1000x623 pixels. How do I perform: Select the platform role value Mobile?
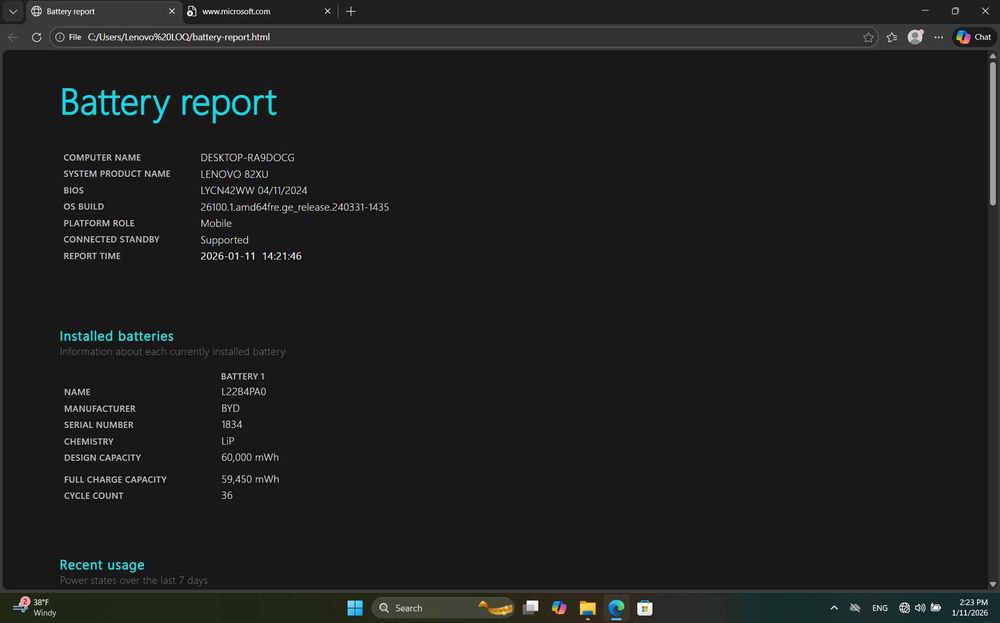click(216, 224)
